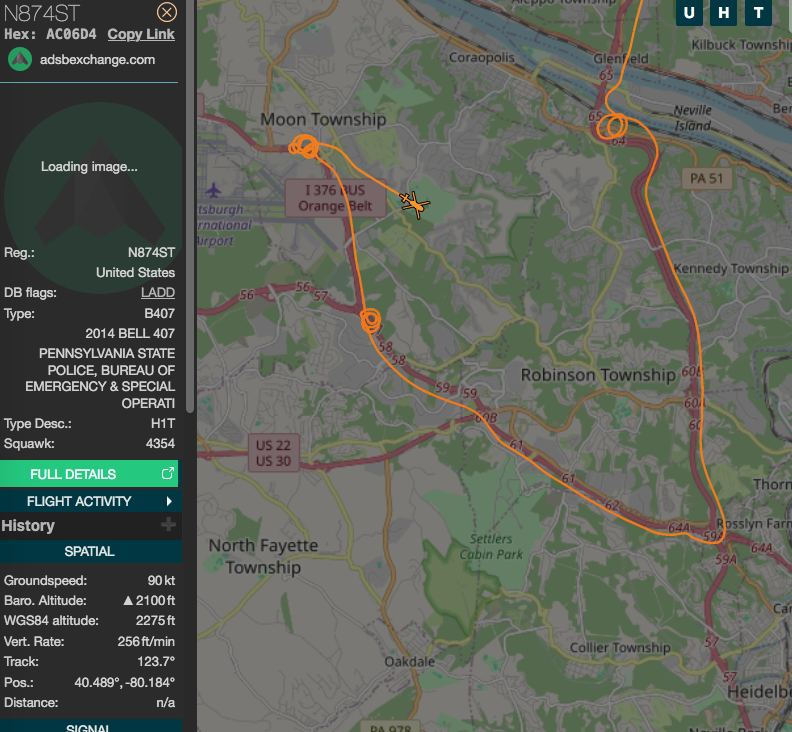
Task: Click the adsbexchange.com logo icon
Action: pos(20,60)
